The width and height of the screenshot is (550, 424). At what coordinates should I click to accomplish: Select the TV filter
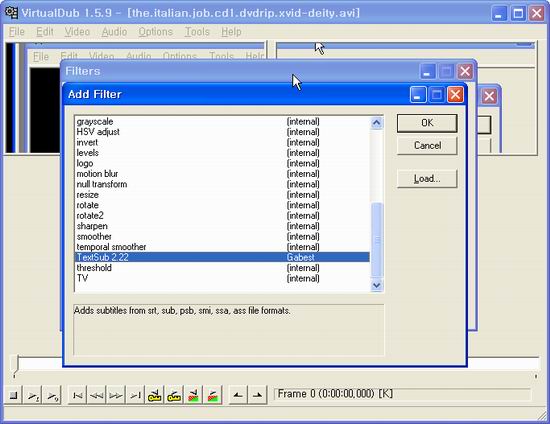point(222,278)
